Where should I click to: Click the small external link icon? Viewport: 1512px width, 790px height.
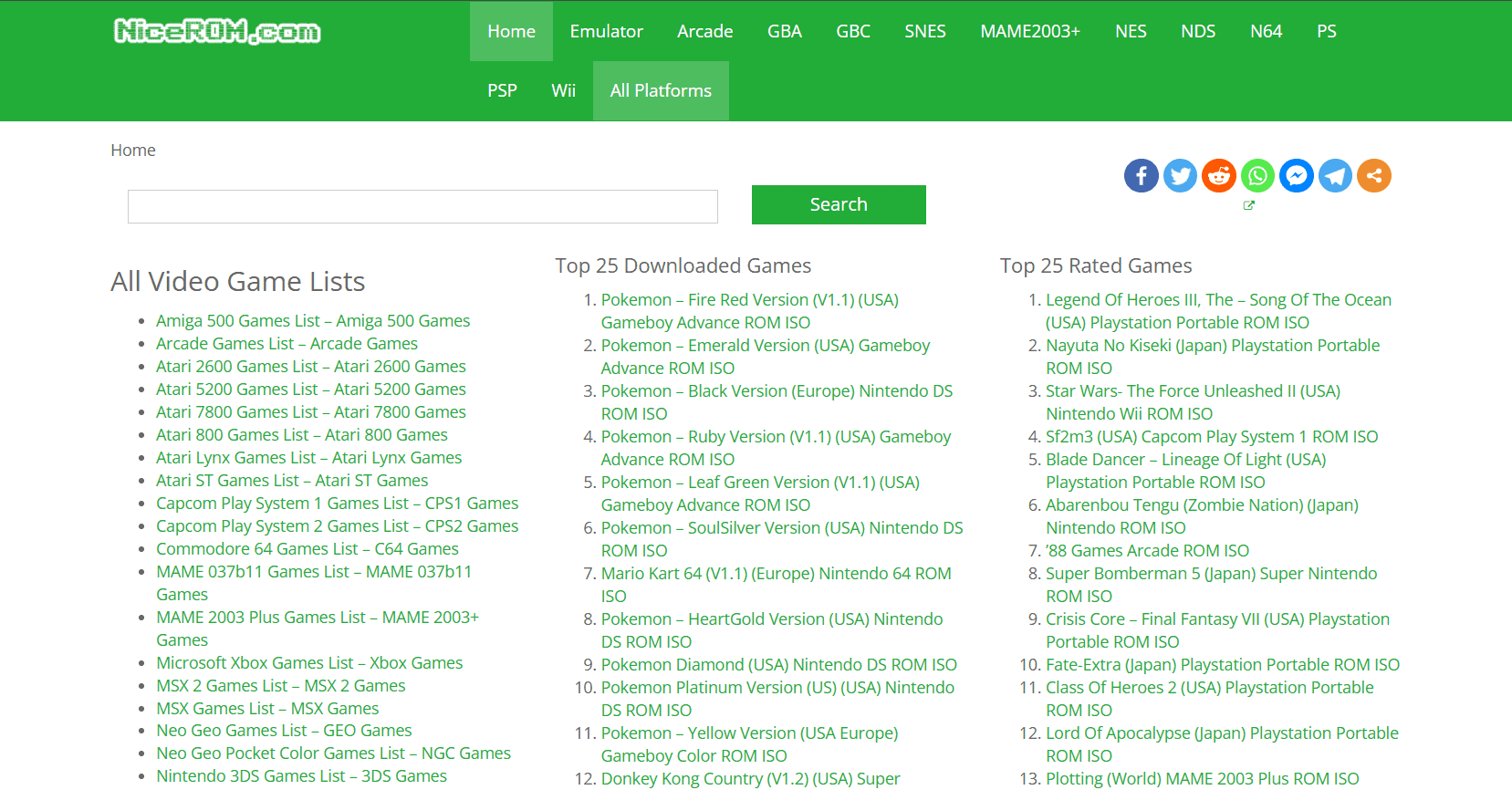1249,205
